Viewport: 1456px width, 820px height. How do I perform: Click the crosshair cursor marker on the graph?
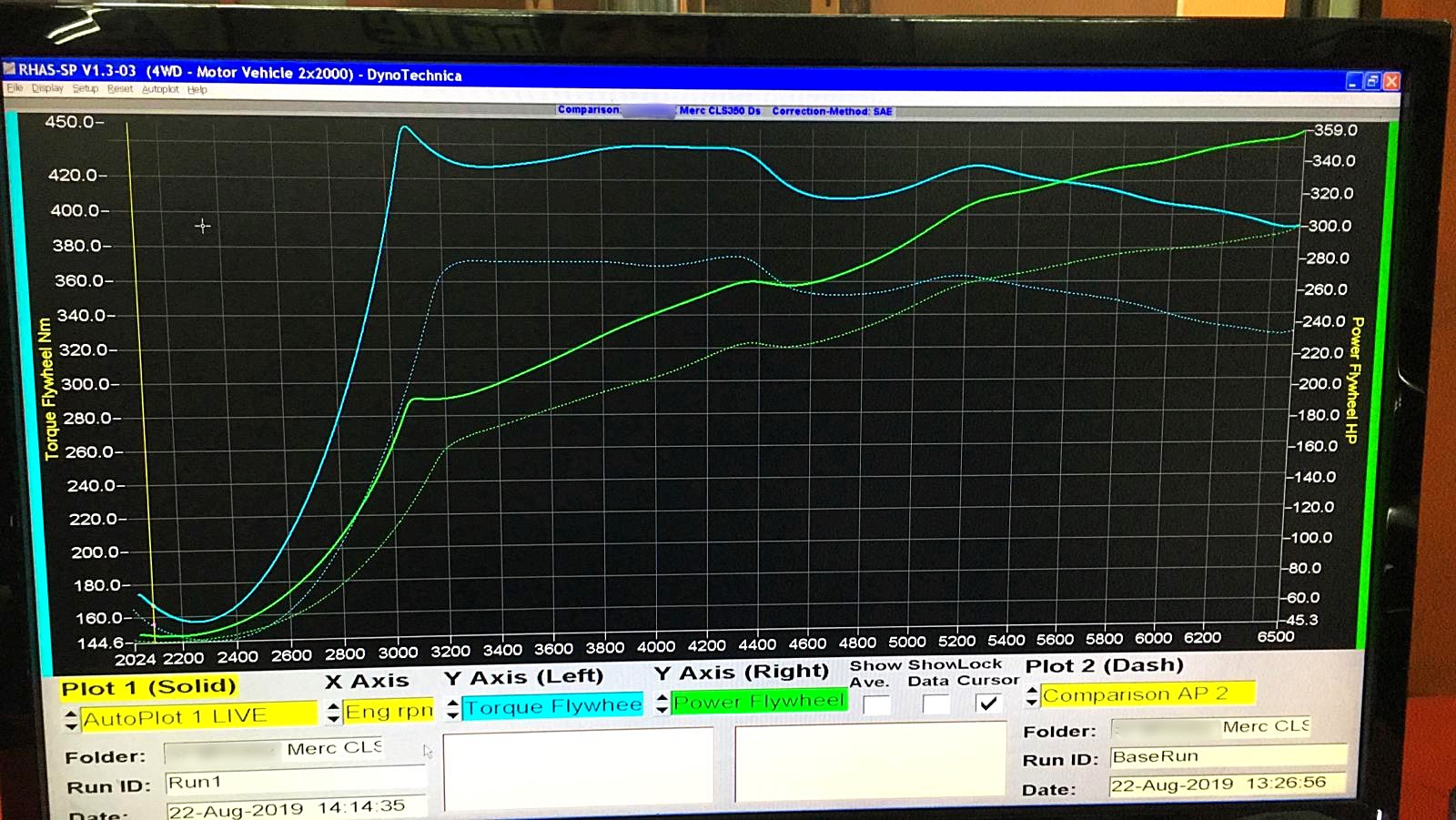pos(202,226)
